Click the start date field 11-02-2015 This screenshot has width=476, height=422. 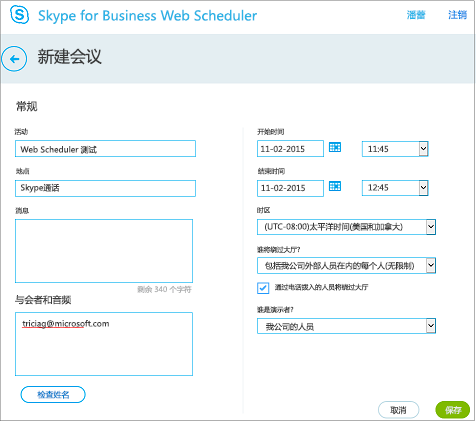click(x=290, y=149)
